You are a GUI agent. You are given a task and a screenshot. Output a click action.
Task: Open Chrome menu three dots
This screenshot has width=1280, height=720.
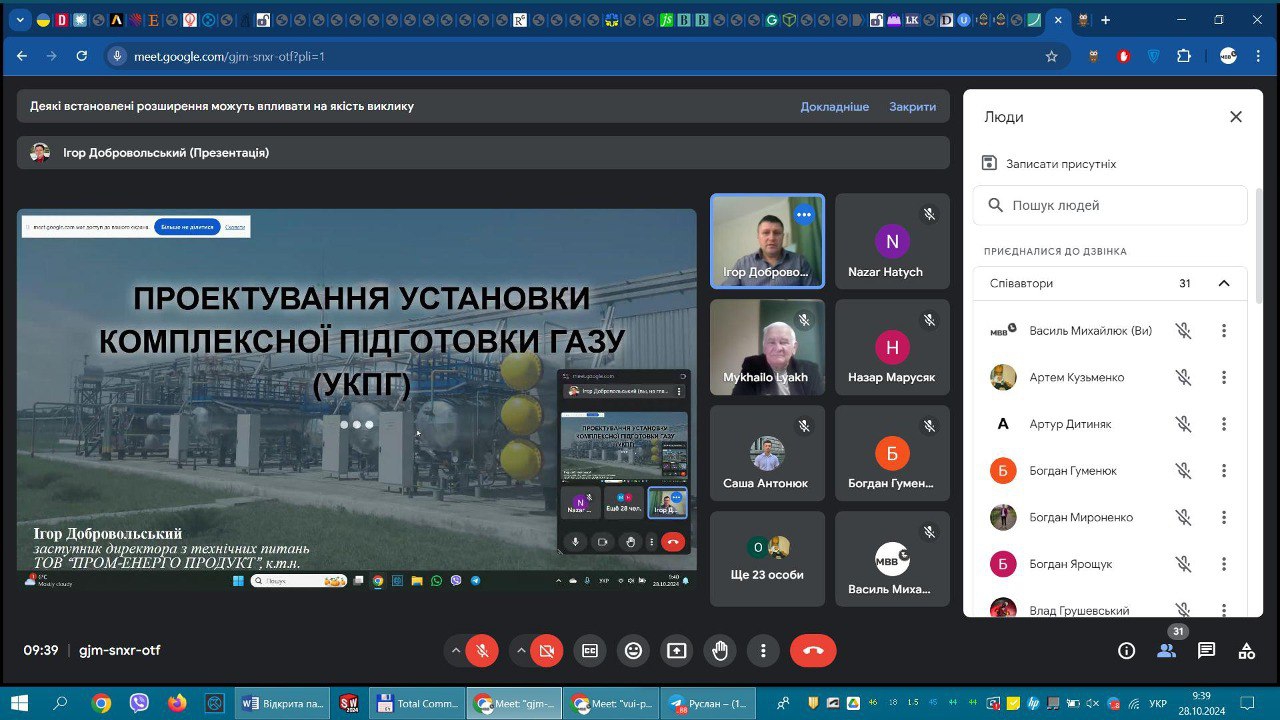1259,56
